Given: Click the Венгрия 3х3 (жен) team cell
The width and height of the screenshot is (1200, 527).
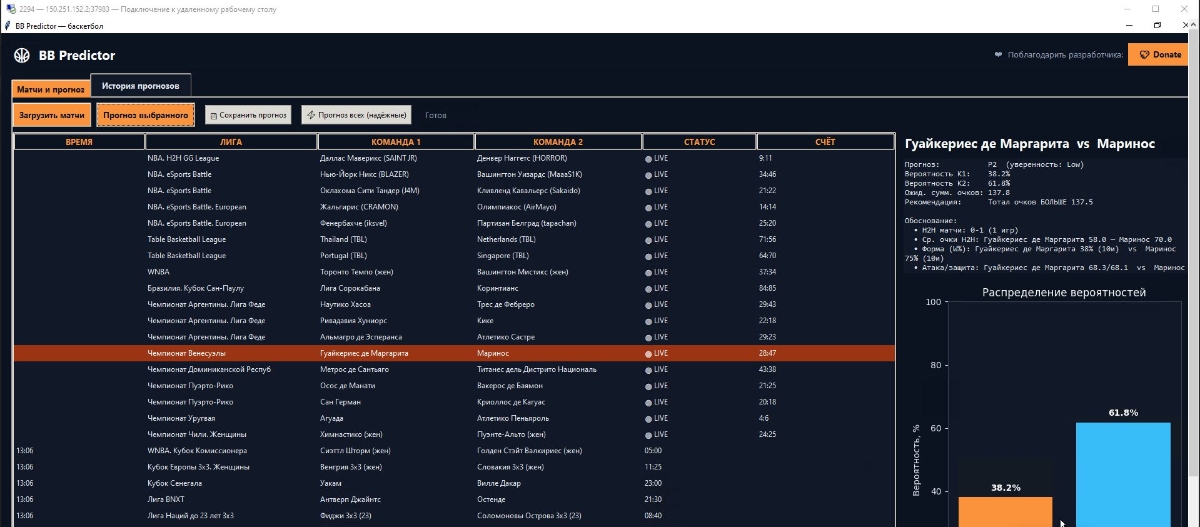Looking at the screenshot, I should tap(396, 467).
